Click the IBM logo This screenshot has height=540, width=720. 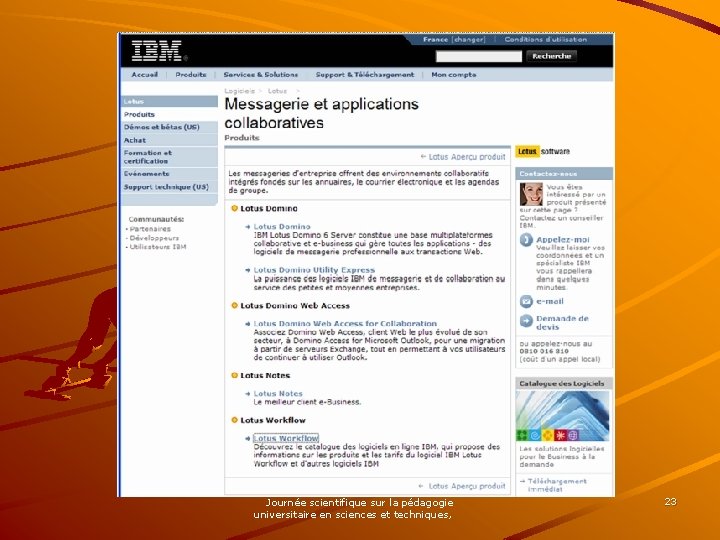tap(157, 51)
